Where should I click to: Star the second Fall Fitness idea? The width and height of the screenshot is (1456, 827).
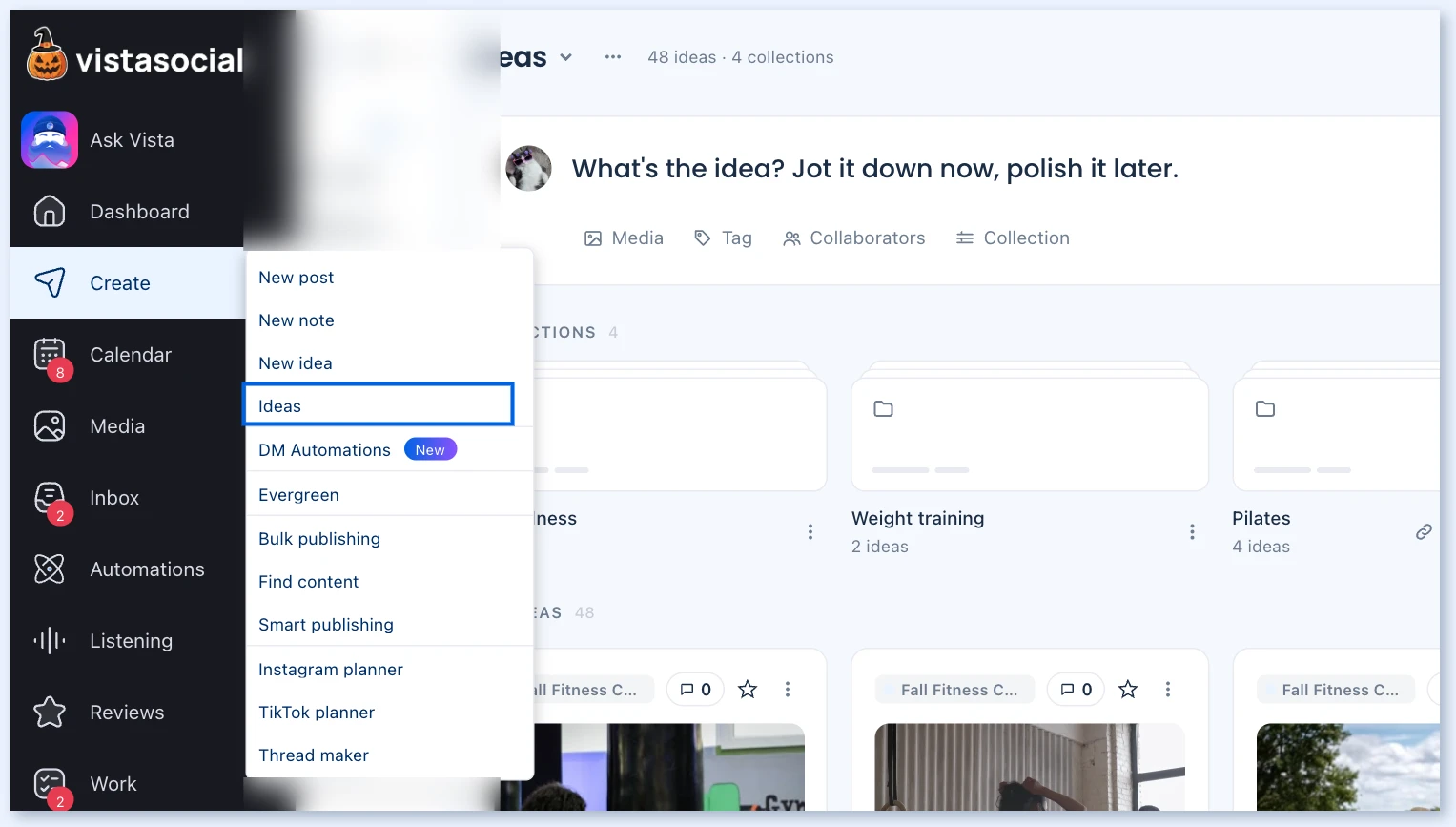1128,690
